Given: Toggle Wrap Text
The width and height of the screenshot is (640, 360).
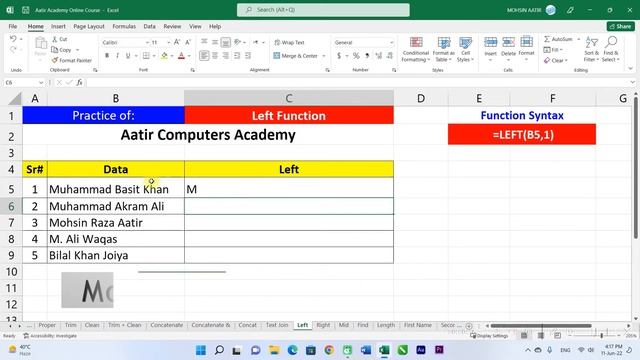Looking at the screenshot, I should [x=289, y=42].
